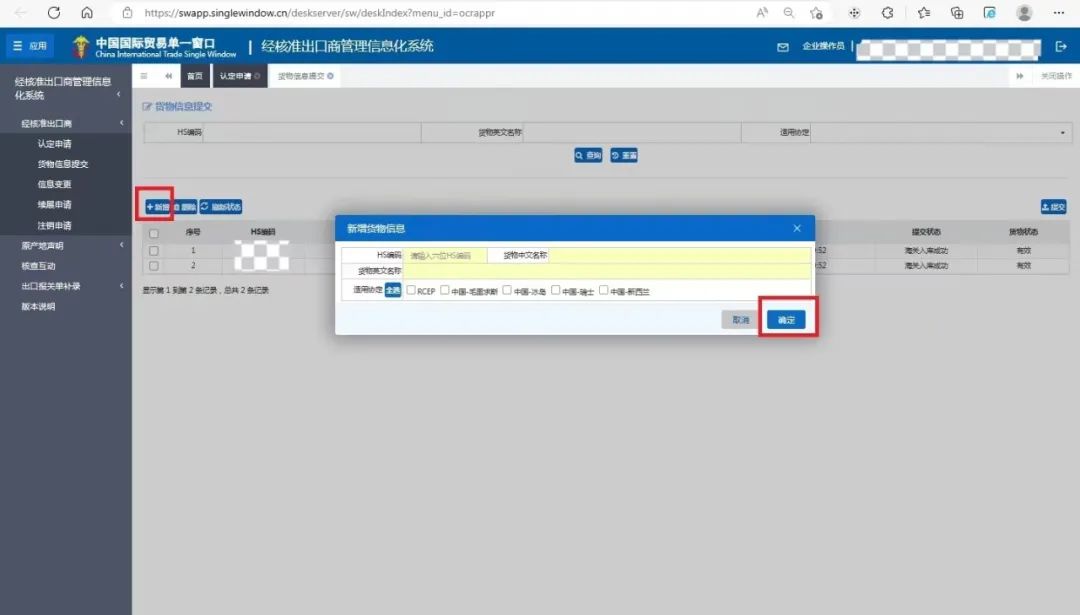Expand the 出口报关单补录 sidebar menu
The image size is (1080, 615).
(x=65, y=286)
